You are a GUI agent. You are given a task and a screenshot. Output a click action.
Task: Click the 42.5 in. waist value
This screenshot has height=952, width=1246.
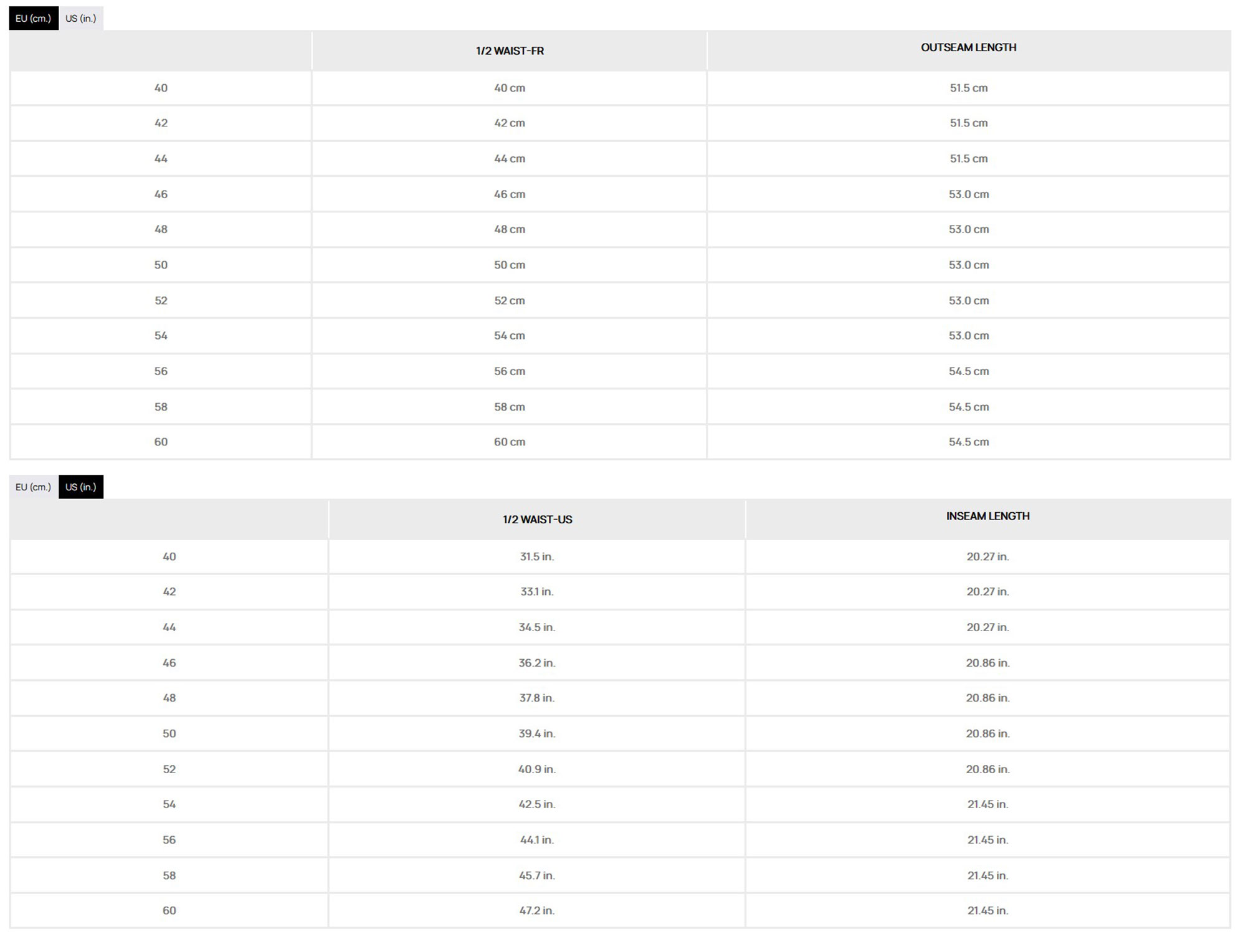537,804
